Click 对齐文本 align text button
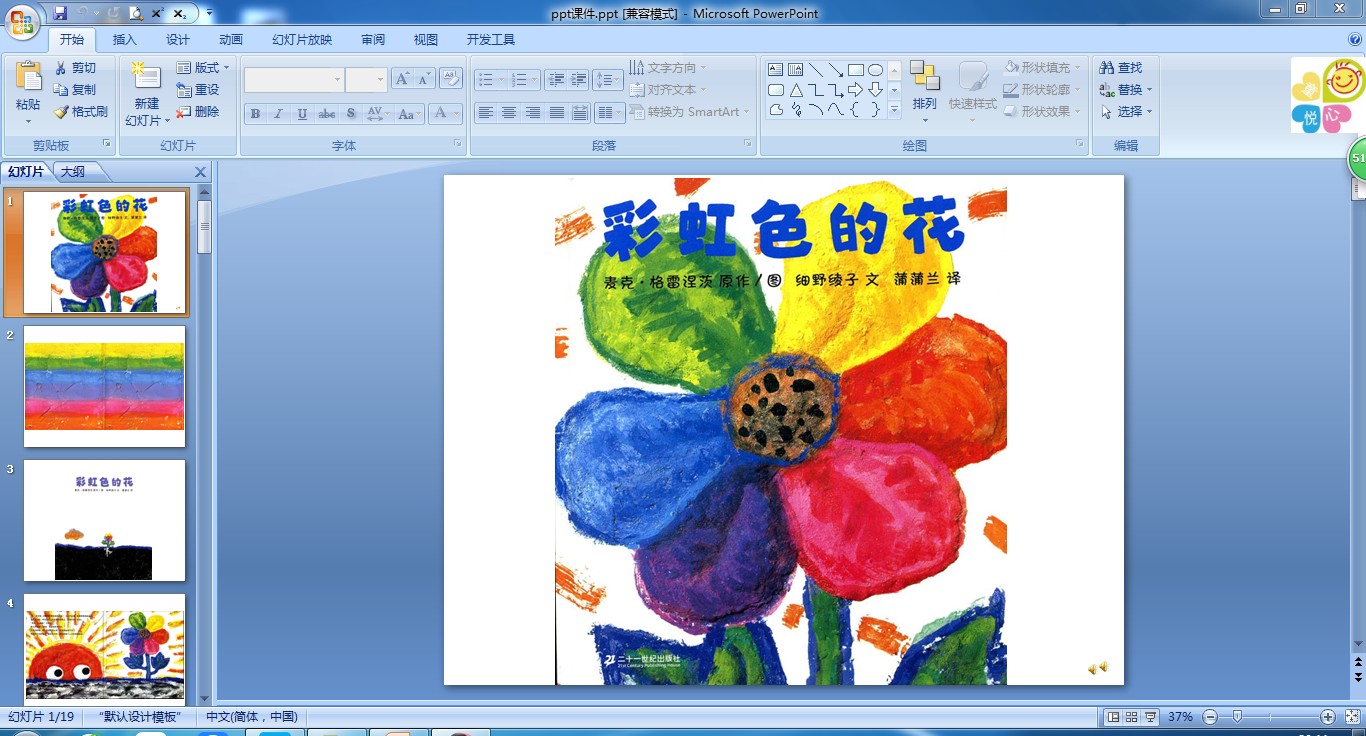The width and height of the screenshot is (1366, 736). tap(669, 90)
